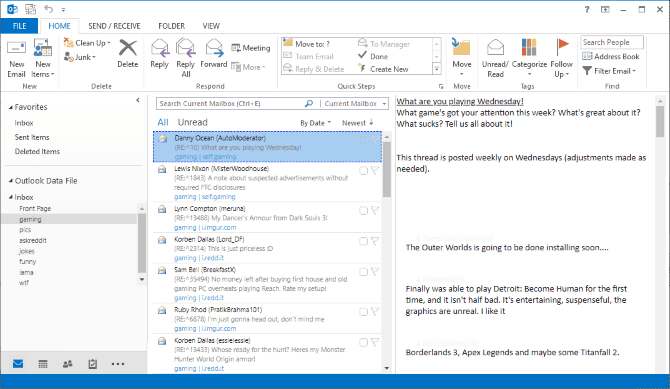This screenshot has width=670, height=389.
Task: Forward the selected email
Action: coord(214,54)
